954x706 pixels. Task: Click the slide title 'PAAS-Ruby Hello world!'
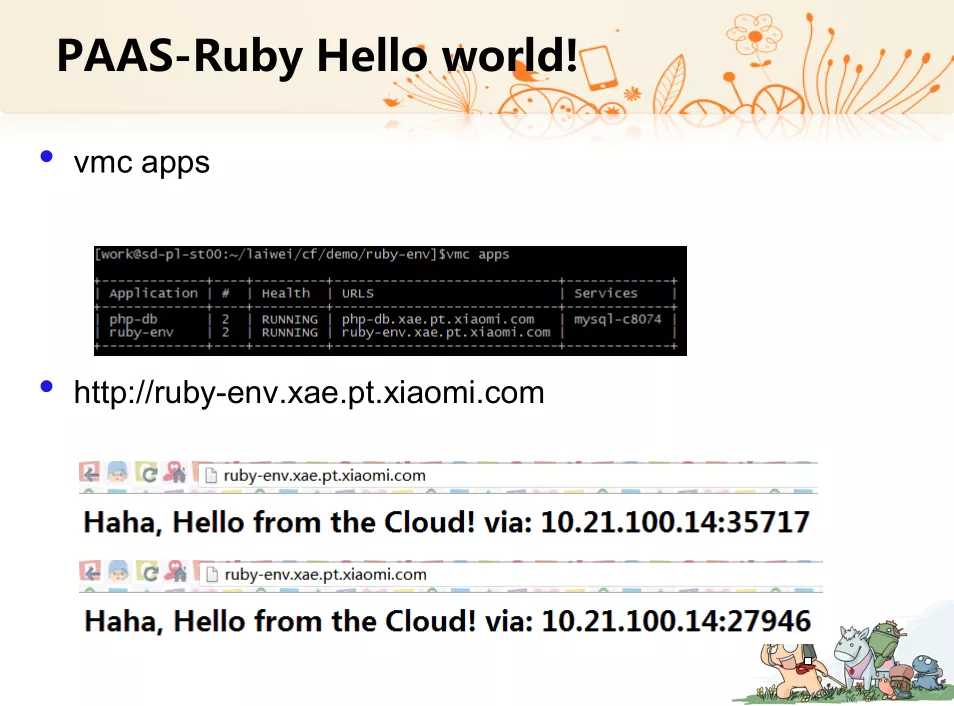(317, 55)
